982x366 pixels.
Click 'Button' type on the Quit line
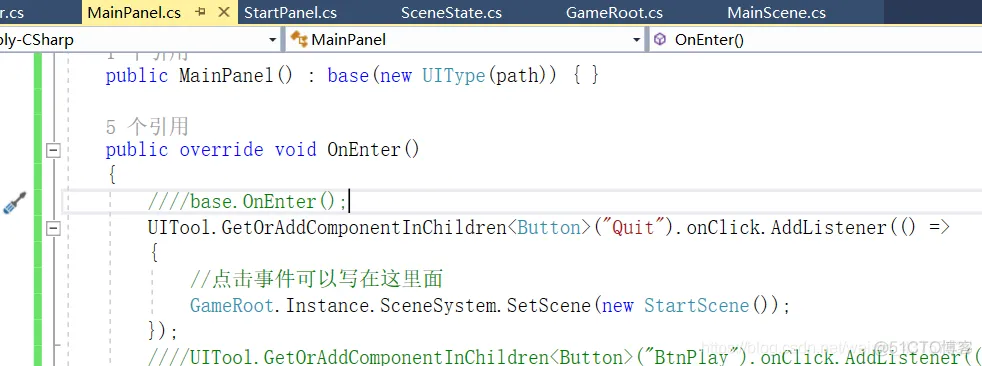(549, 227)
